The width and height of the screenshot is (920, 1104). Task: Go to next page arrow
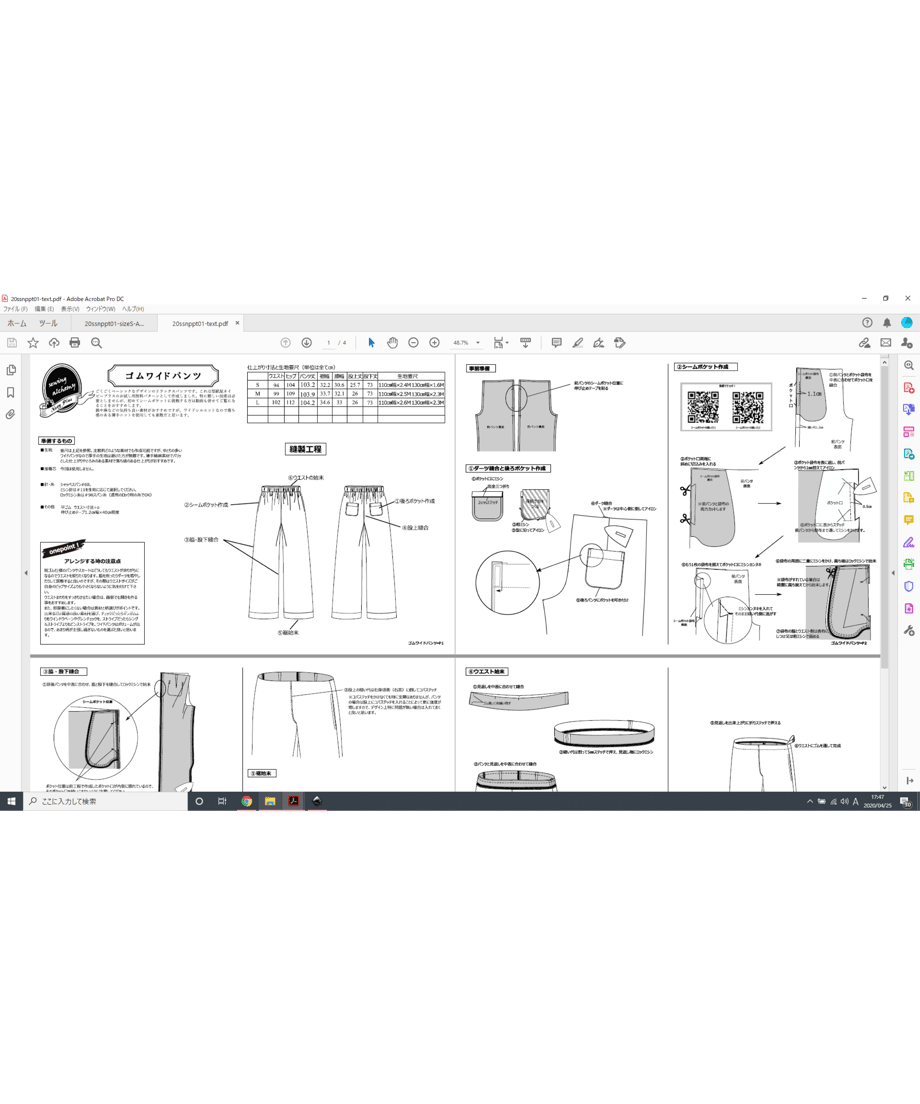coord(307,343)
